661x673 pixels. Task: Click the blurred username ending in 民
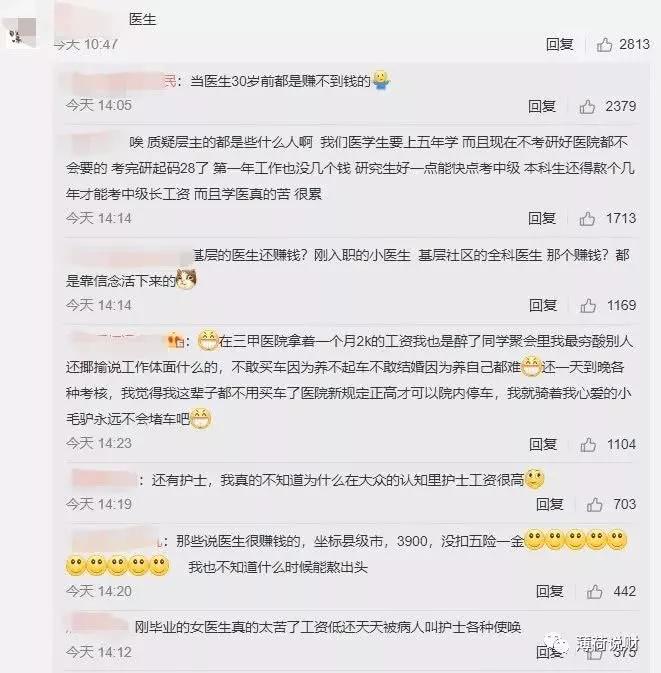tap(121, 81)
